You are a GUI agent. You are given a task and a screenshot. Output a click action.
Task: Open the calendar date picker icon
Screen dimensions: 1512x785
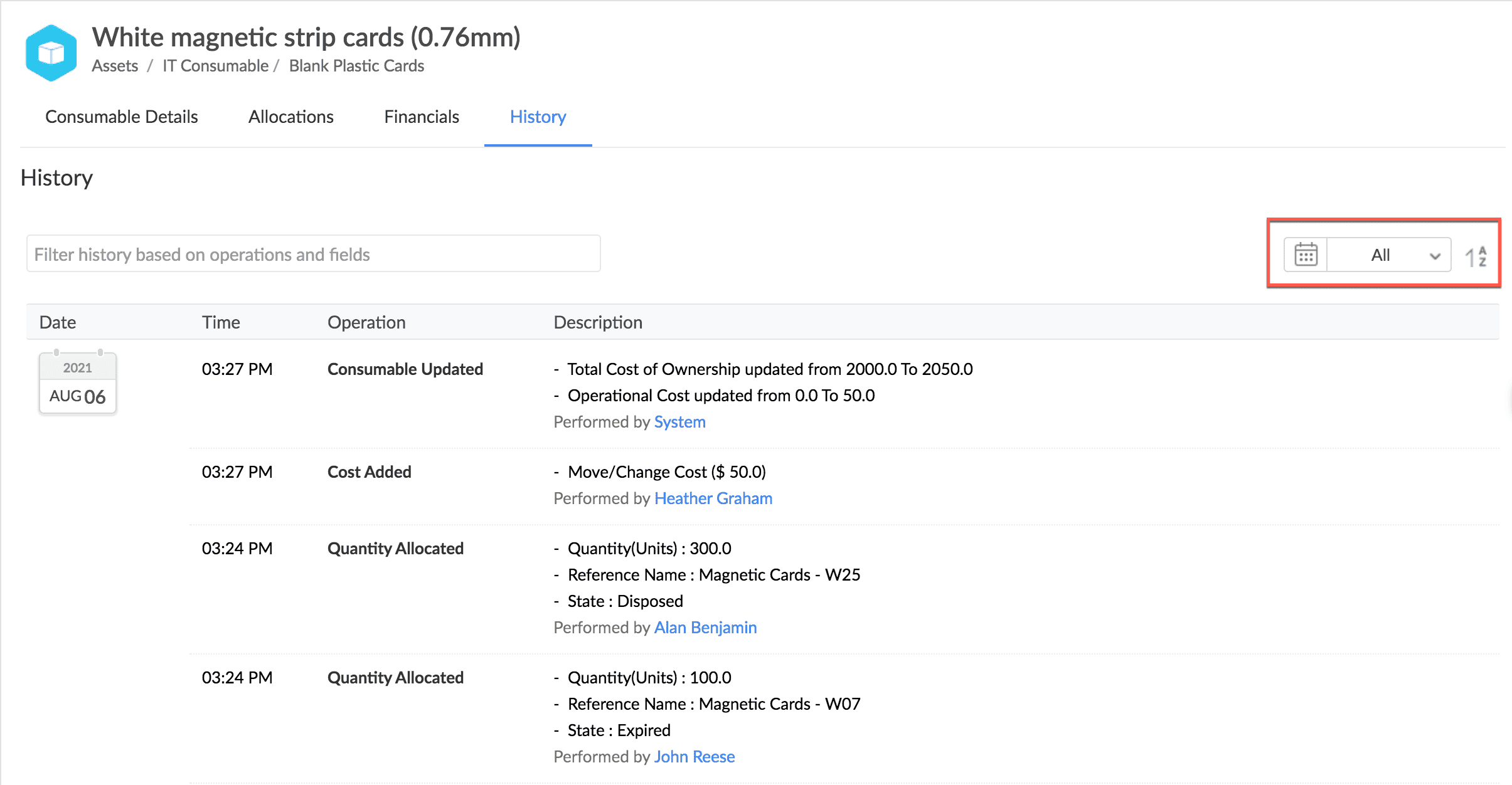pyautogui.click(x=1306, y=255)
